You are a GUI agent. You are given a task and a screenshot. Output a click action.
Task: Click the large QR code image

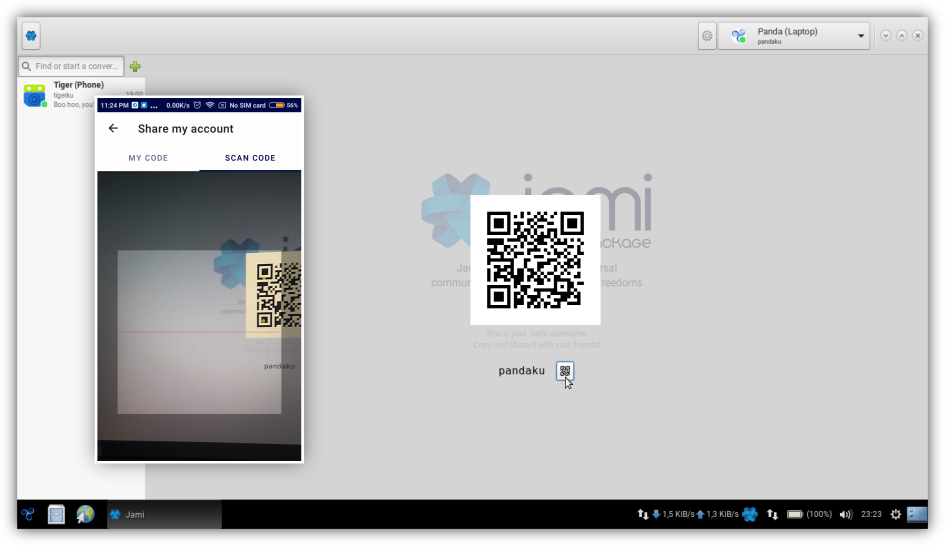535,260
